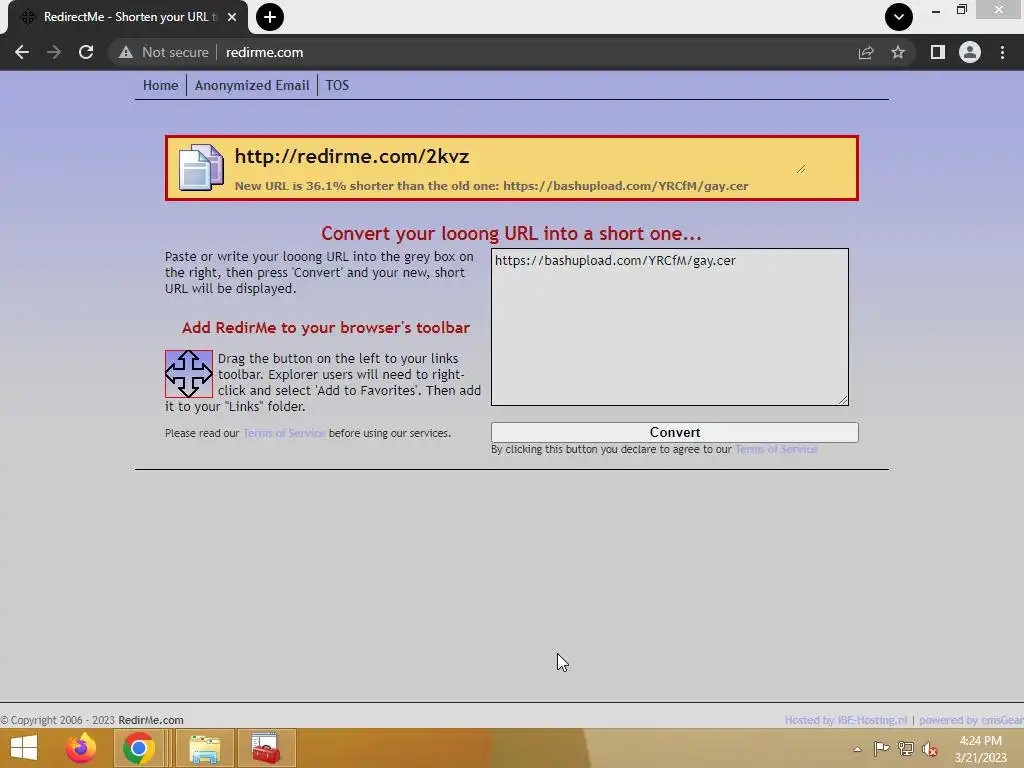Click the RedirMe bookmarklet arrows button
This screenshot has height=768, width=1024.
(x=189, y=374)
